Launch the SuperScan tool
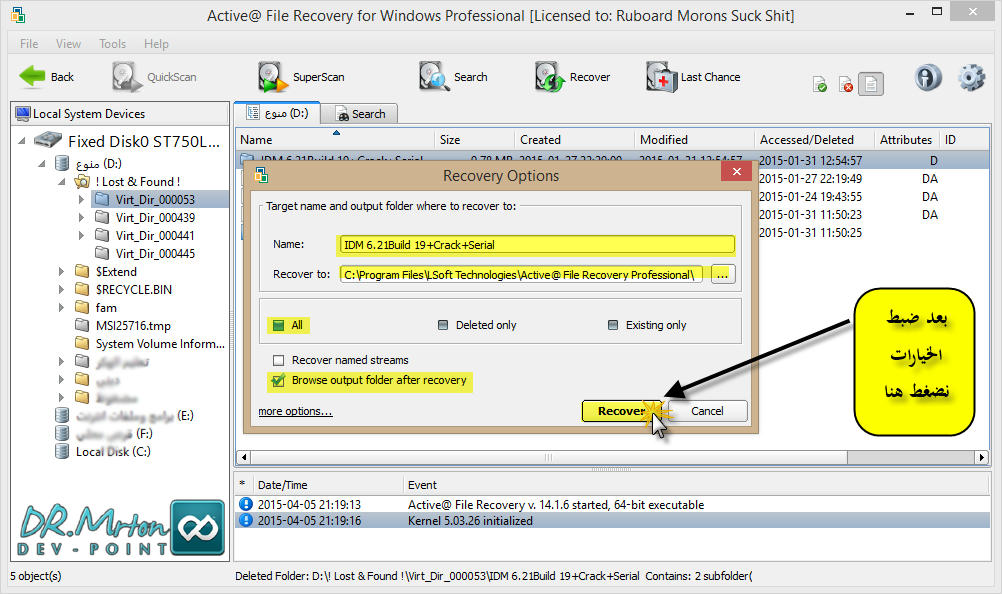This screenshot has height=594, width=1002. (x=301, y=77)
